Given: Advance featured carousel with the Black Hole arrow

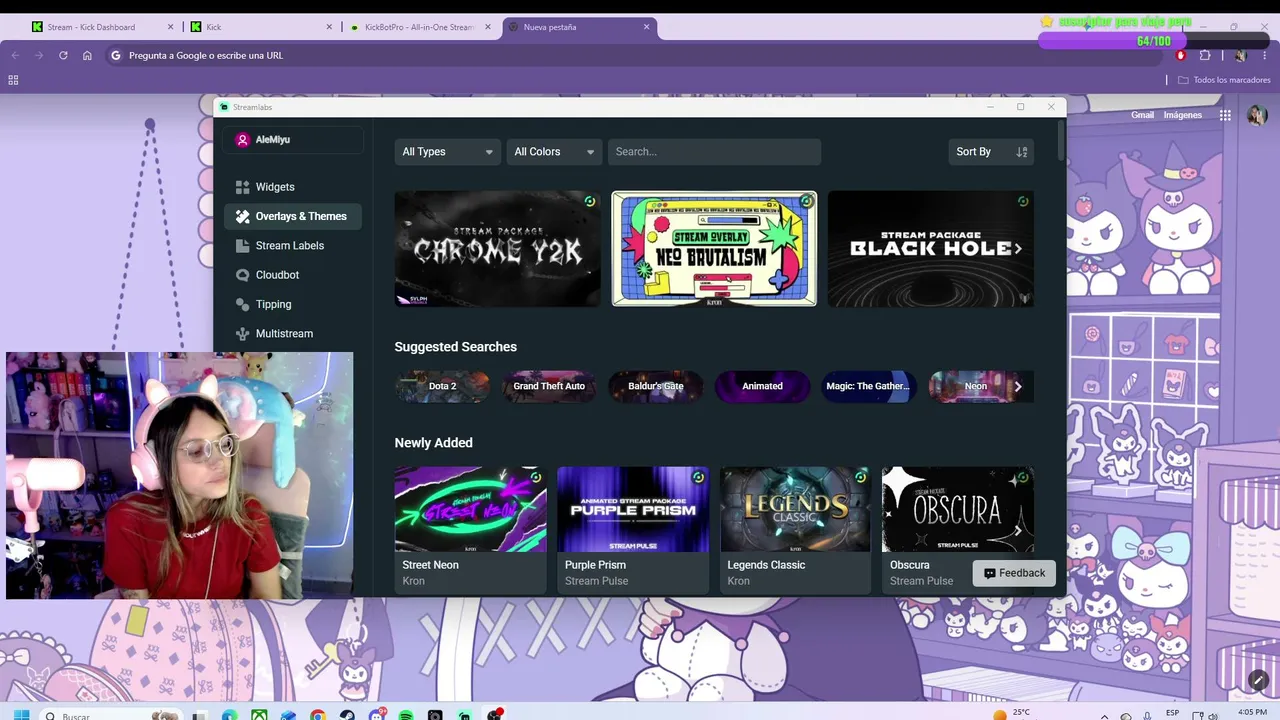Looking at the screenshot, I should [1018, 249].
